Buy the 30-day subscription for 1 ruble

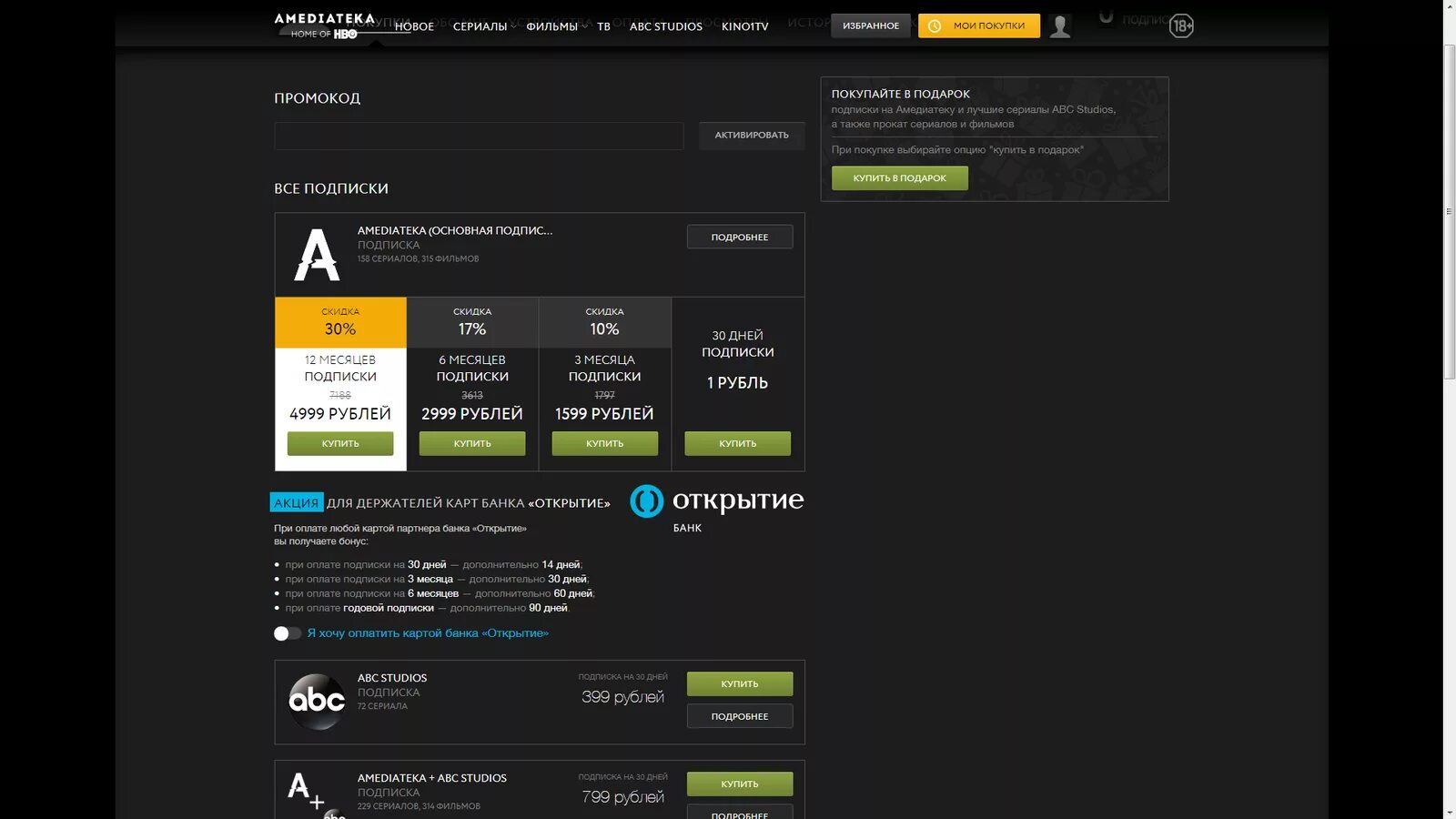point(737,443)
